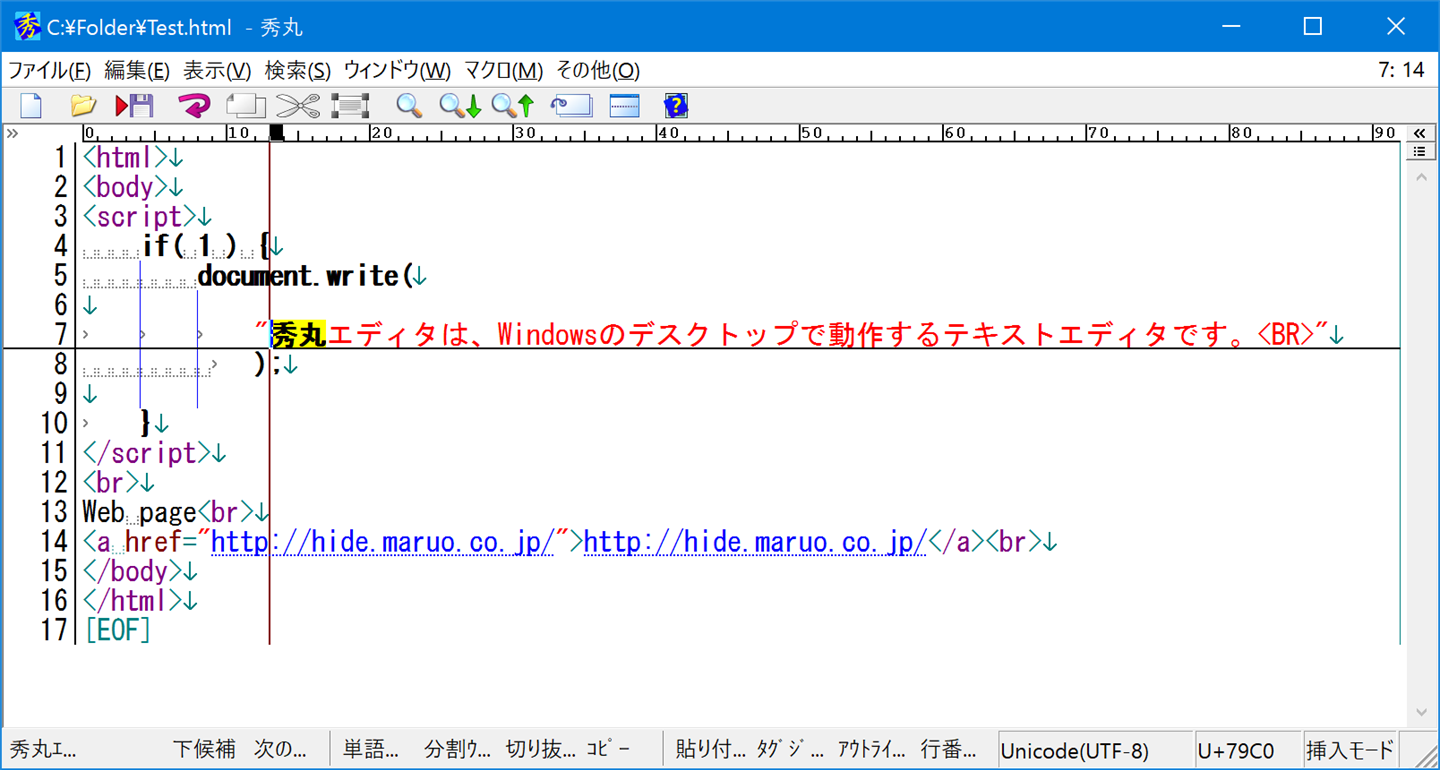Image resolution: width=1440 pixels, height=770 pixels.
Task: Save the file using the floppy disk icon
Action: [x=134, y=105]
